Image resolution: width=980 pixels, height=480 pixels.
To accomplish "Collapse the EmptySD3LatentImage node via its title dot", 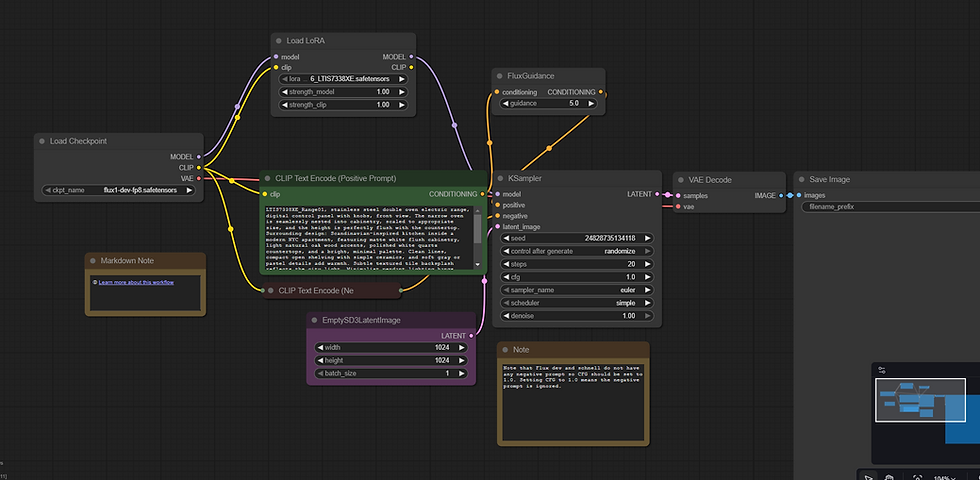I will pos(314,320).
